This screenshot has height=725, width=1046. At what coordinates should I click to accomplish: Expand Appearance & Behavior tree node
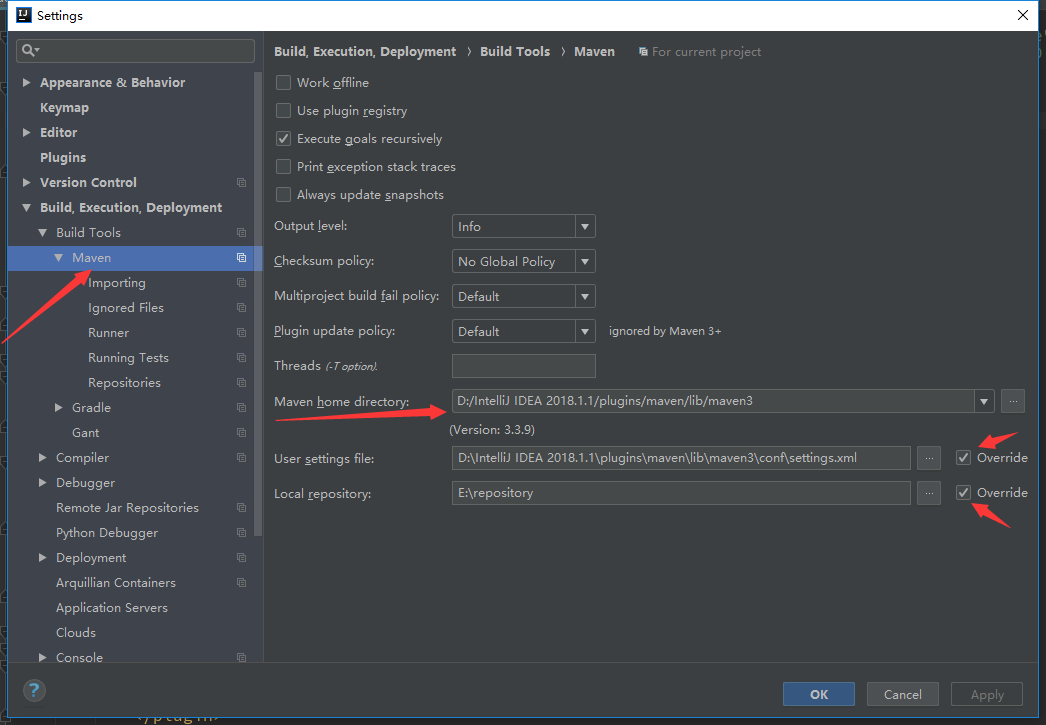(27, 83)
